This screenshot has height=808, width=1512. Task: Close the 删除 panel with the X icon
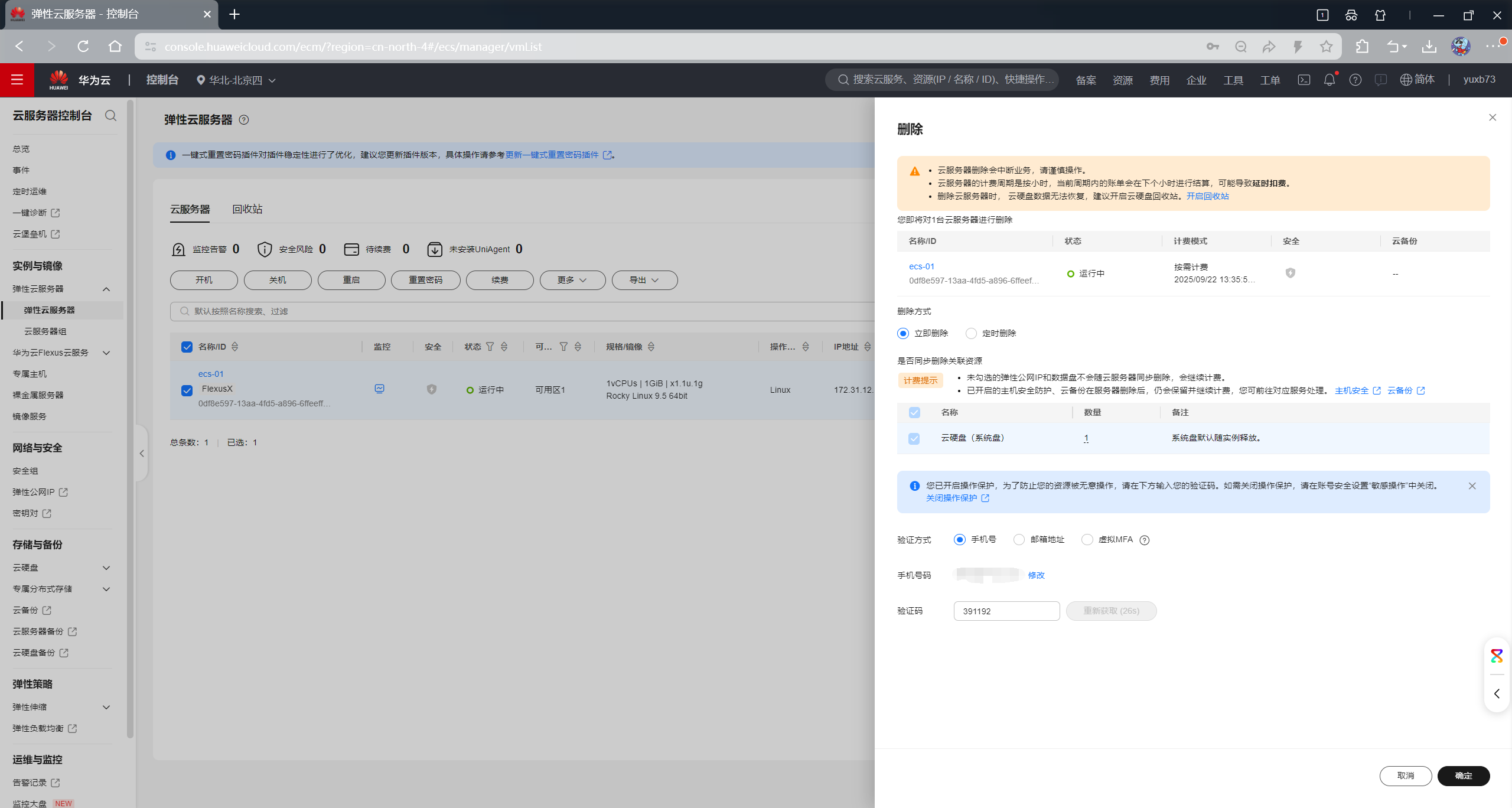click(x=1492, y=118)
